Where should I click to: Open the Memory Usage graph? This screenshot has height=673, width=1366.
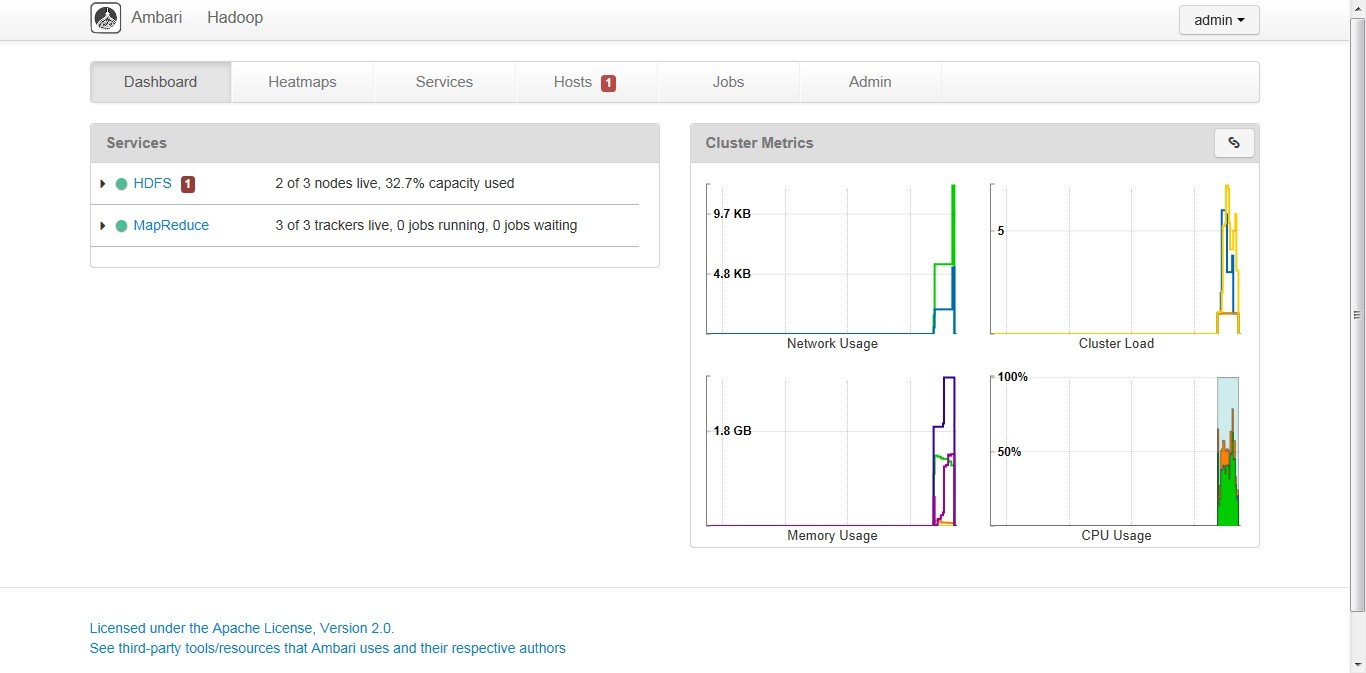[x=832, y=459]
